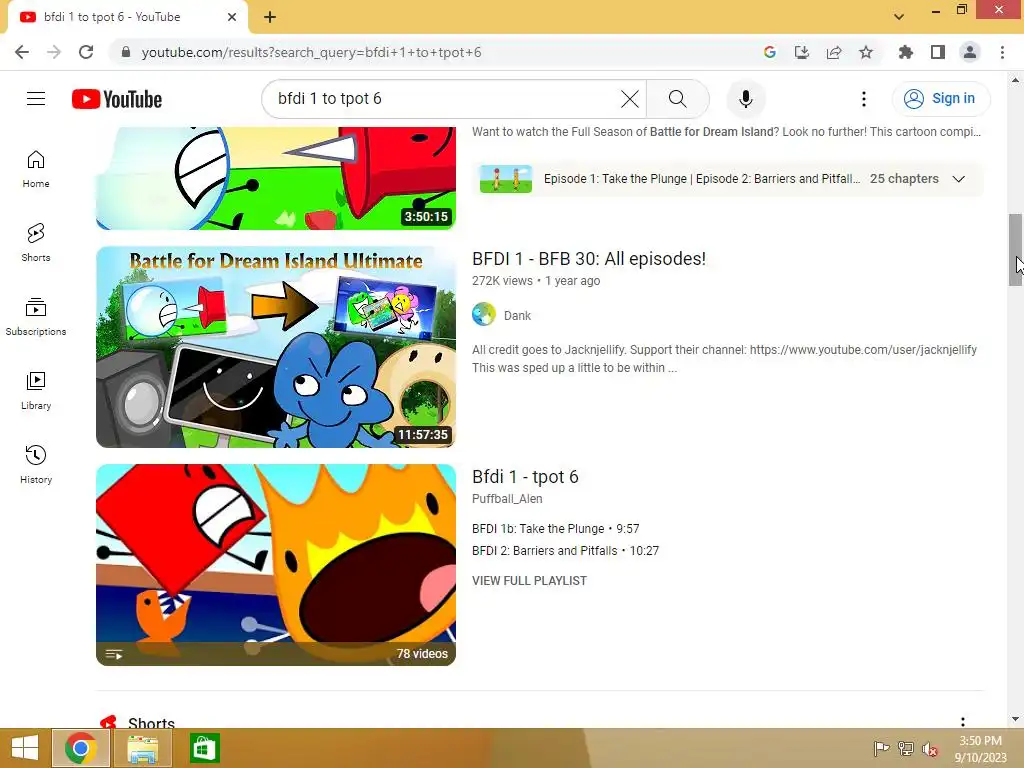
Task: Click the magnifying glass search button
Action: [x=678, y=99]
